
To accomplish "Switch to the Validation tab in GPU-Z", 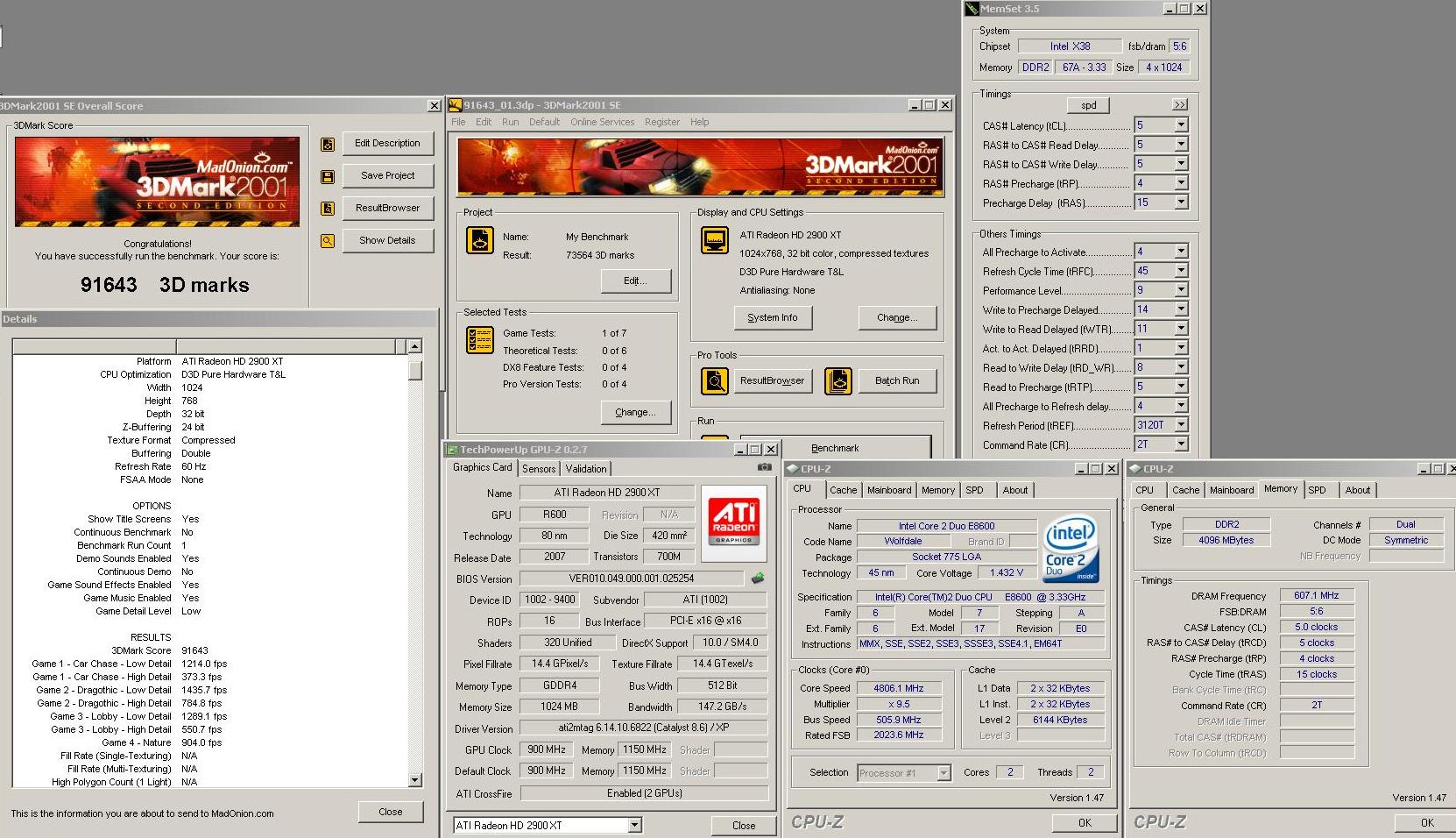I will pyautogui.click(x=586, y=469).
